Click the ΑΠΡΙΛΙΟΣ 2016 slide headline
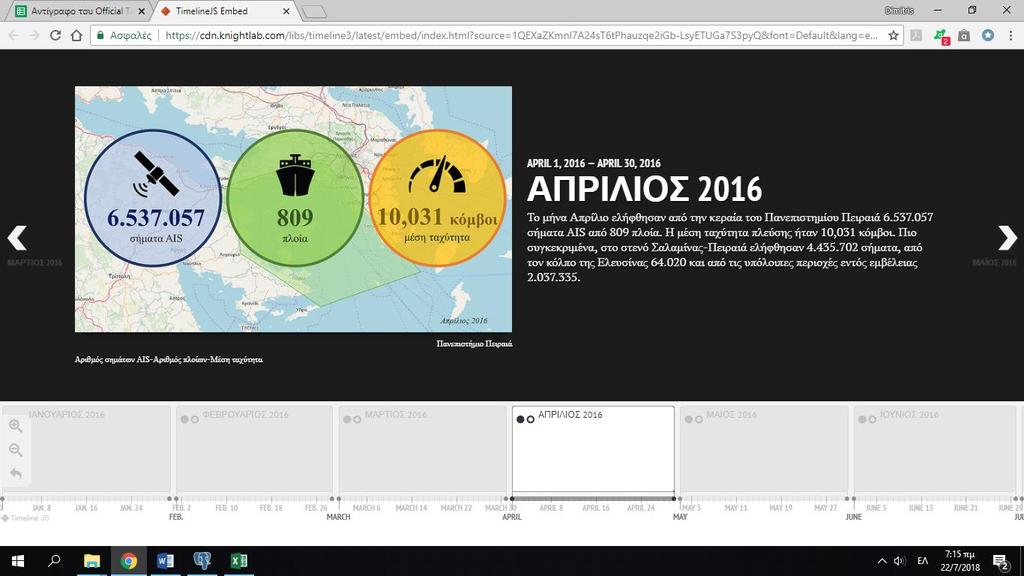 [x=644, y=189]
